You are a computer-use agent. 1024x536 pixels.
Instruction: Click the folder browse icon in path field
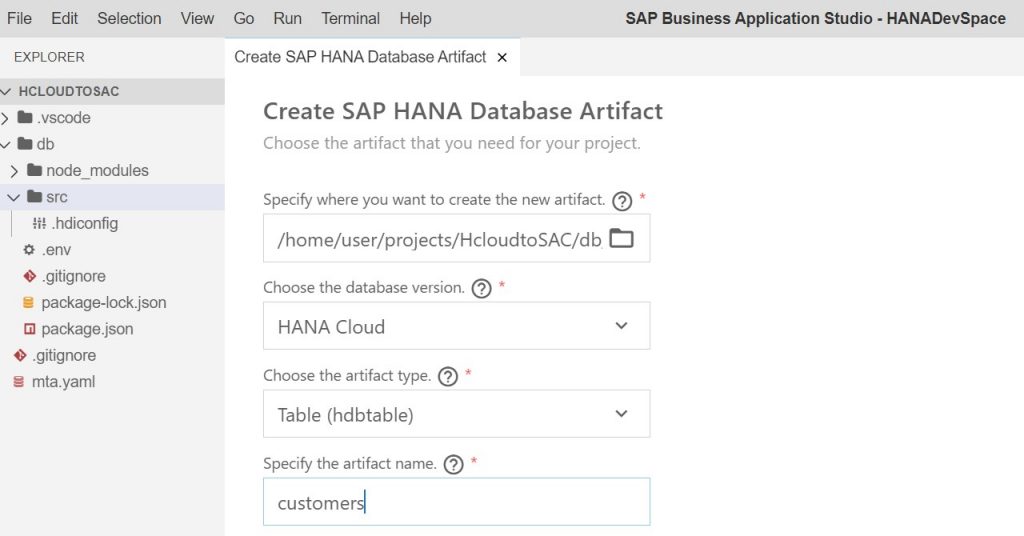pyautogui.click(x=621, y=238)
